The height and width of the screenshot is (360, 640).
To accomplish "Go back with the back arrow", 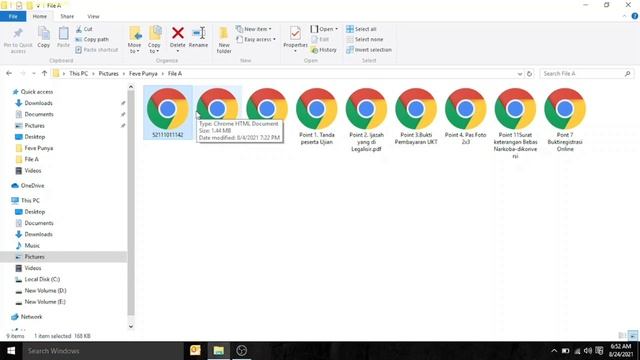I will [x=9, y=73].
